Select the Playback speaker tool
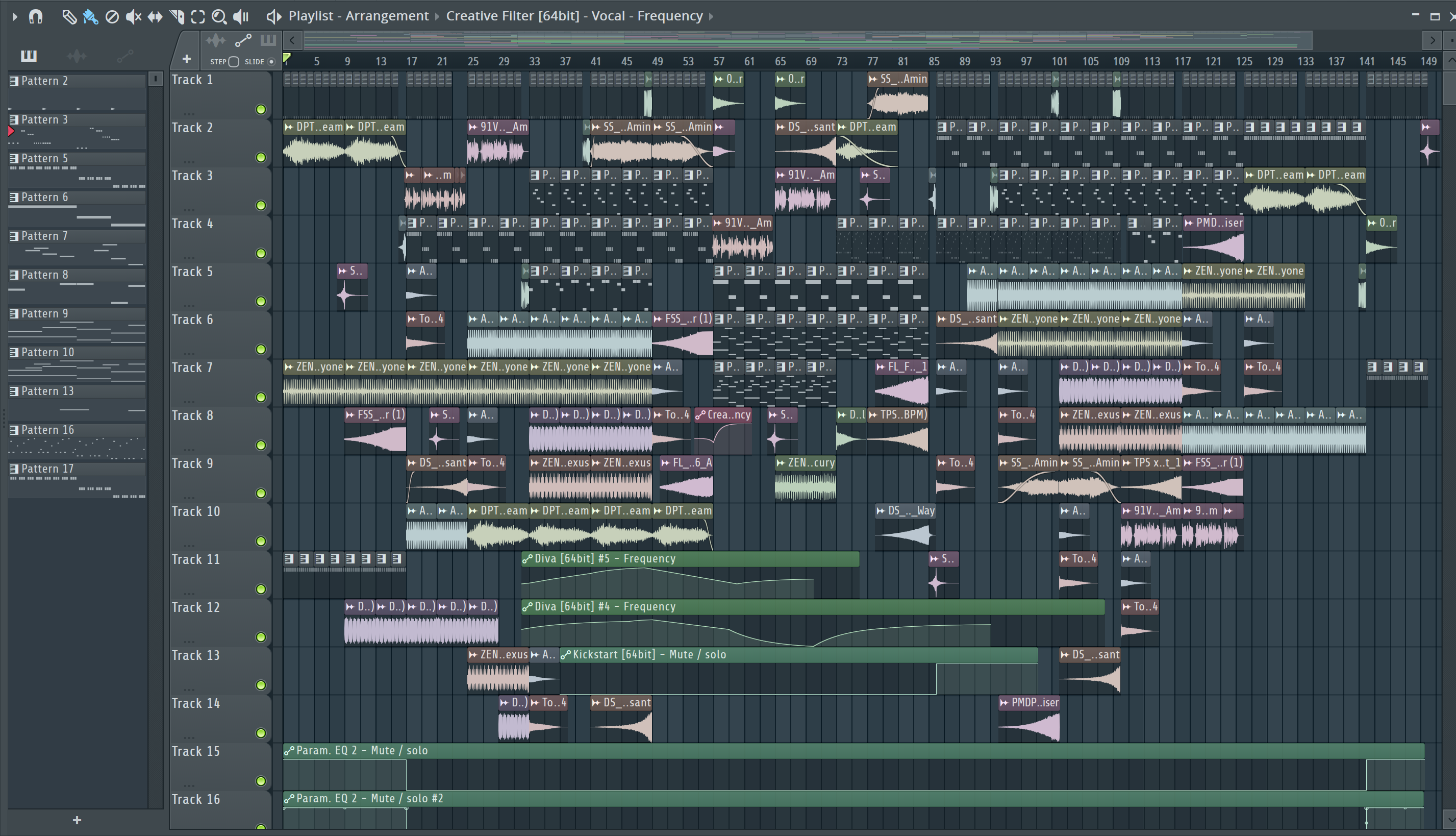Viewport: 1456px width, 836px height. click(x=241, y=16)
